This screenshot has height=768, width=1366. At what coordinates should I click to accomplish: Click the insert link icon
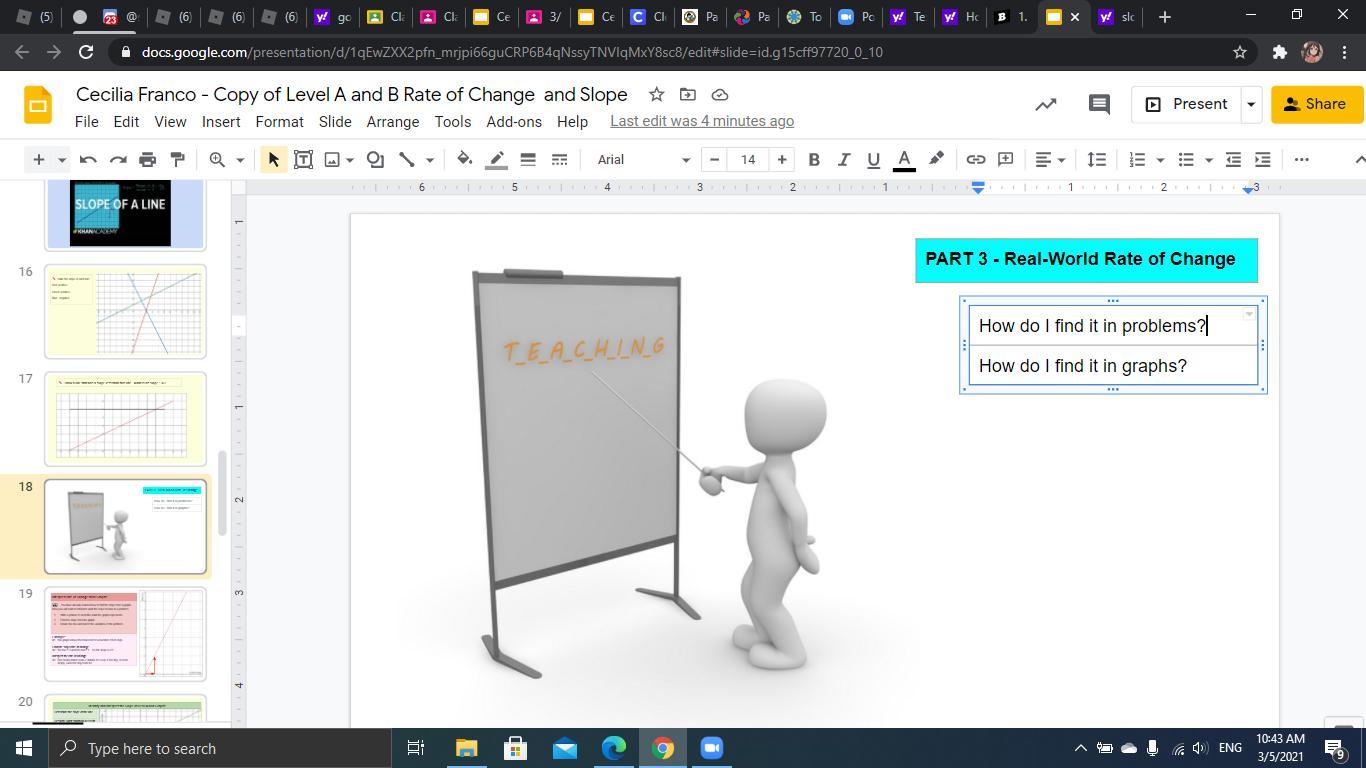[x=975, y=160]
